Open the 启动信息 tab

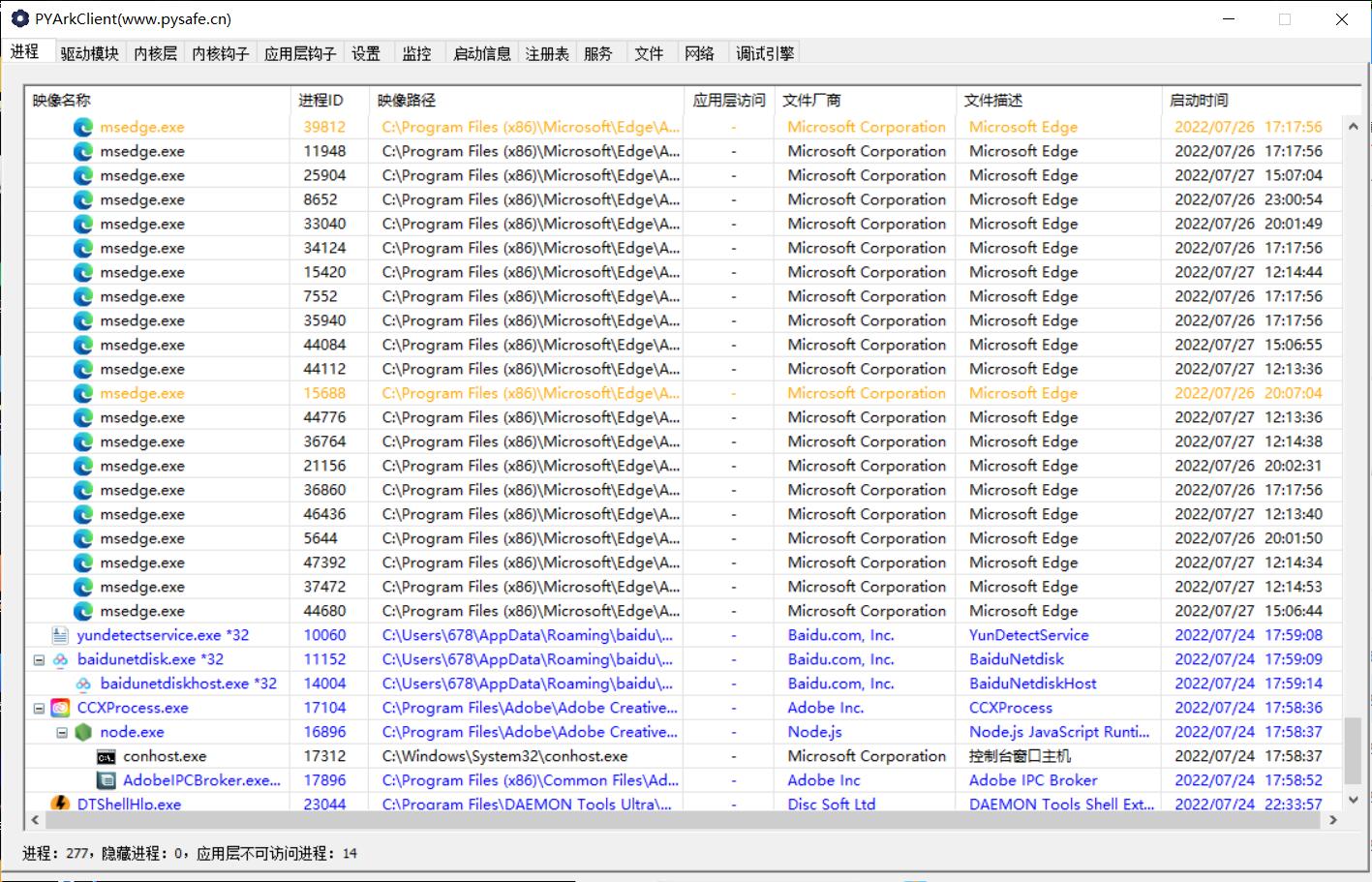point(482,54)
